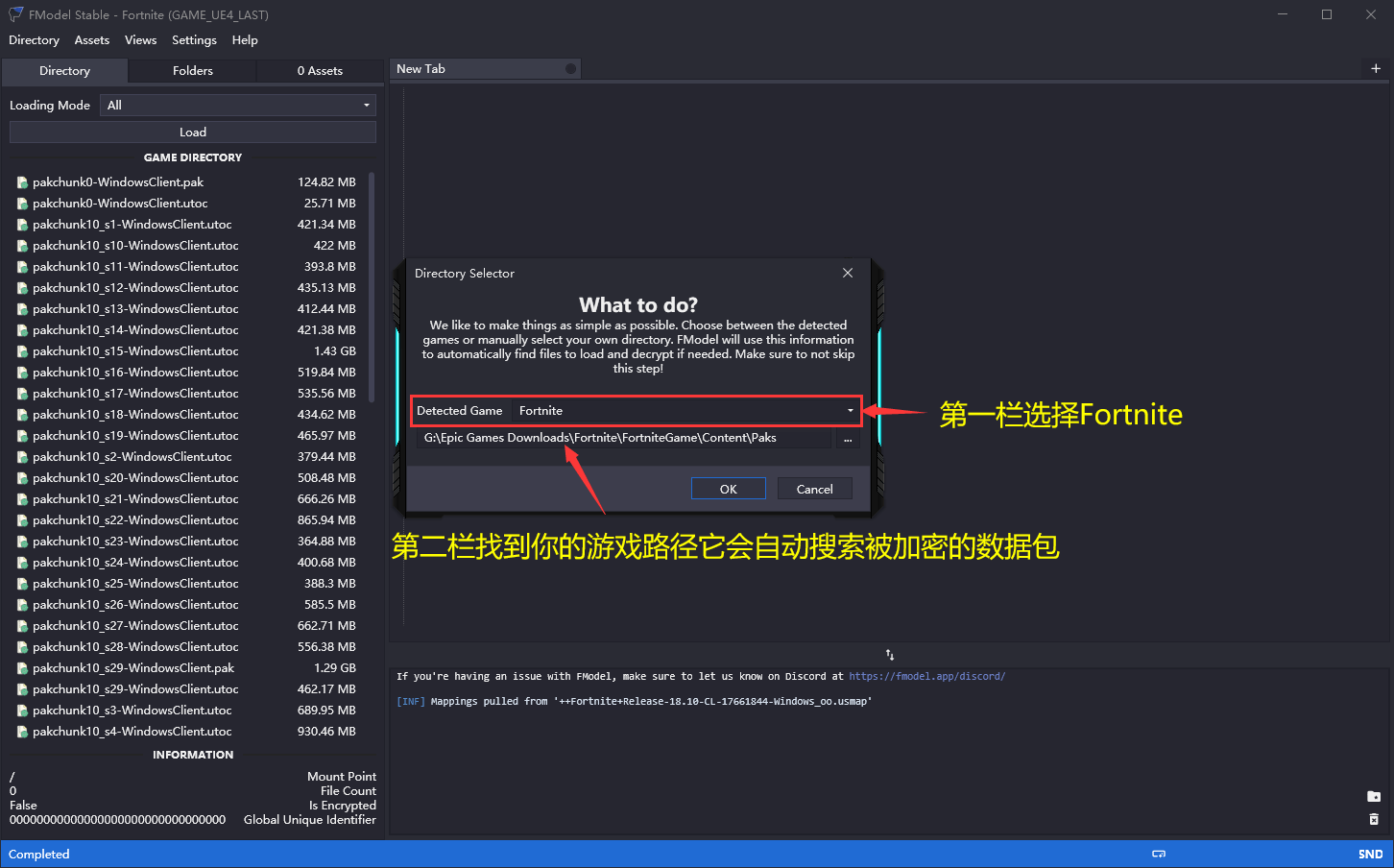
Task: Click file icon of pakchunk10_s12-WindowsClient.utoc
Action: click(22, 288)
